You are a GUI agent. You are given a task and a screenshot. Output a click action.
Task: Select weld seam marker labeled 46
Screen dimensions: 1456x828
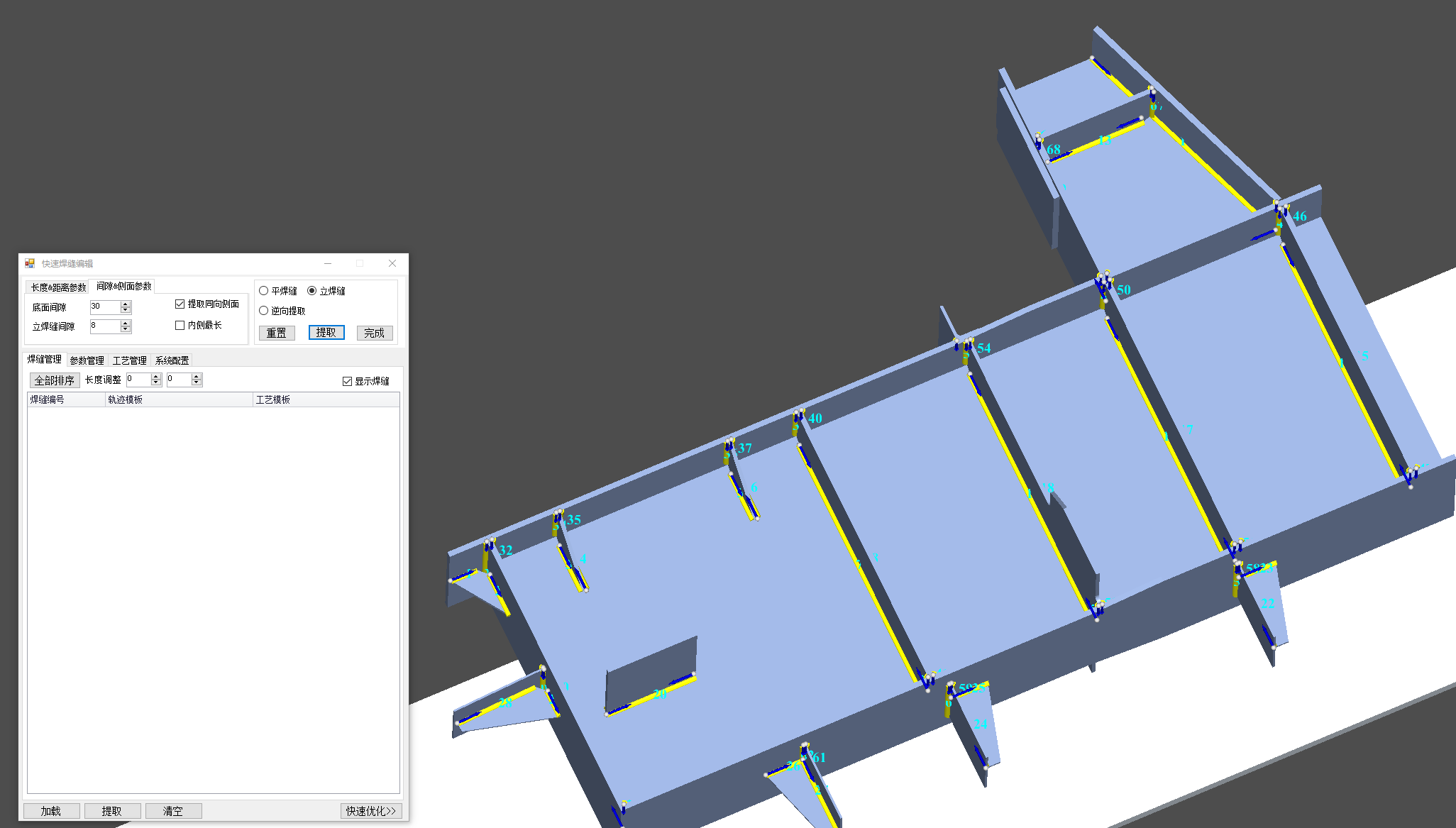tap(1299, 216)
